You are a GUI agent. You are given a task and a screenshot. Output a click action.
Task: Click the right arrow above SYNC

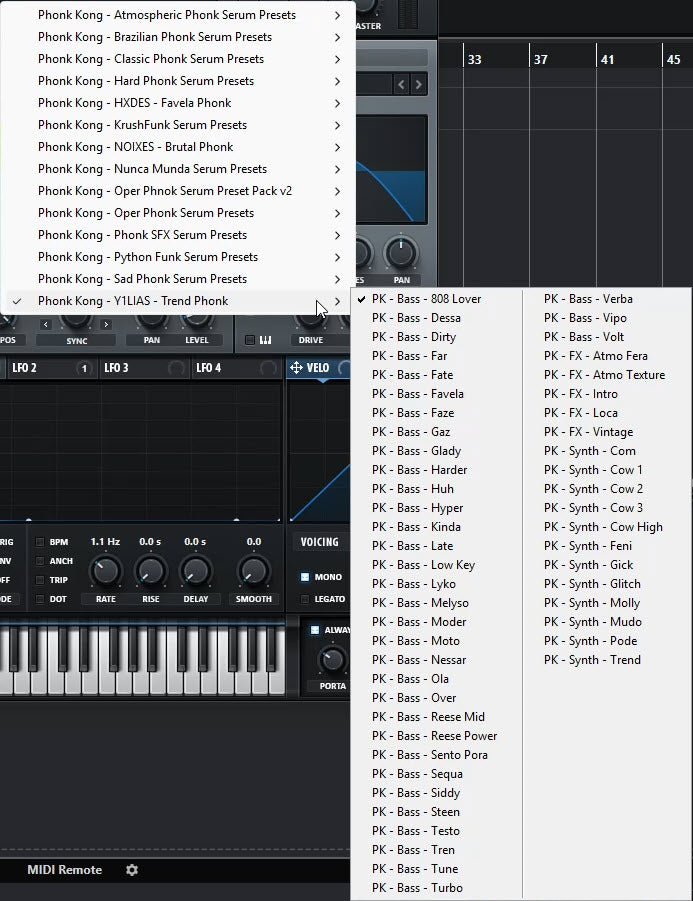105,324
